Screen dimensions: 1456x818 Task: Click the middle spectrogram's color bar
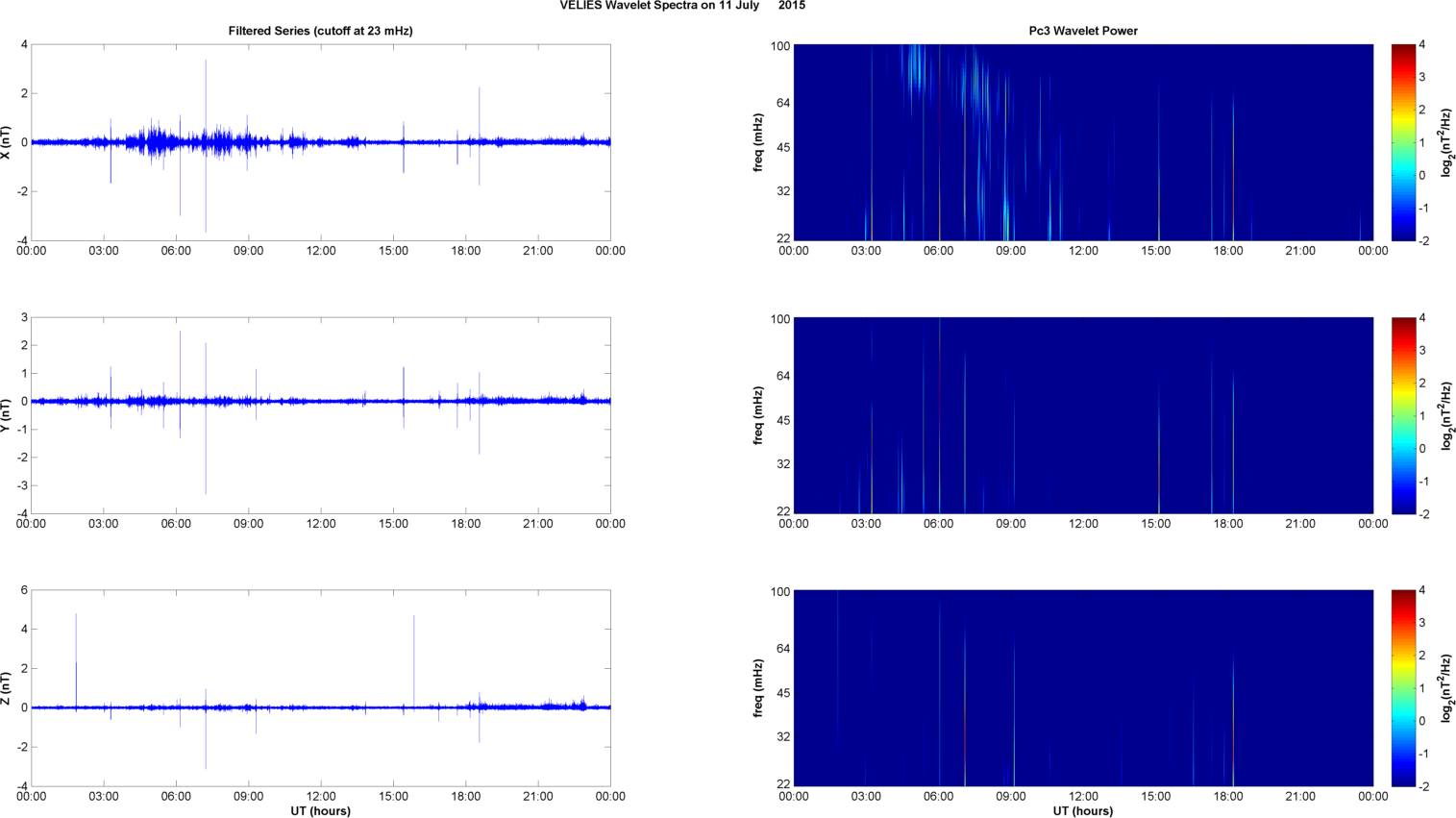coord(1403,415)
